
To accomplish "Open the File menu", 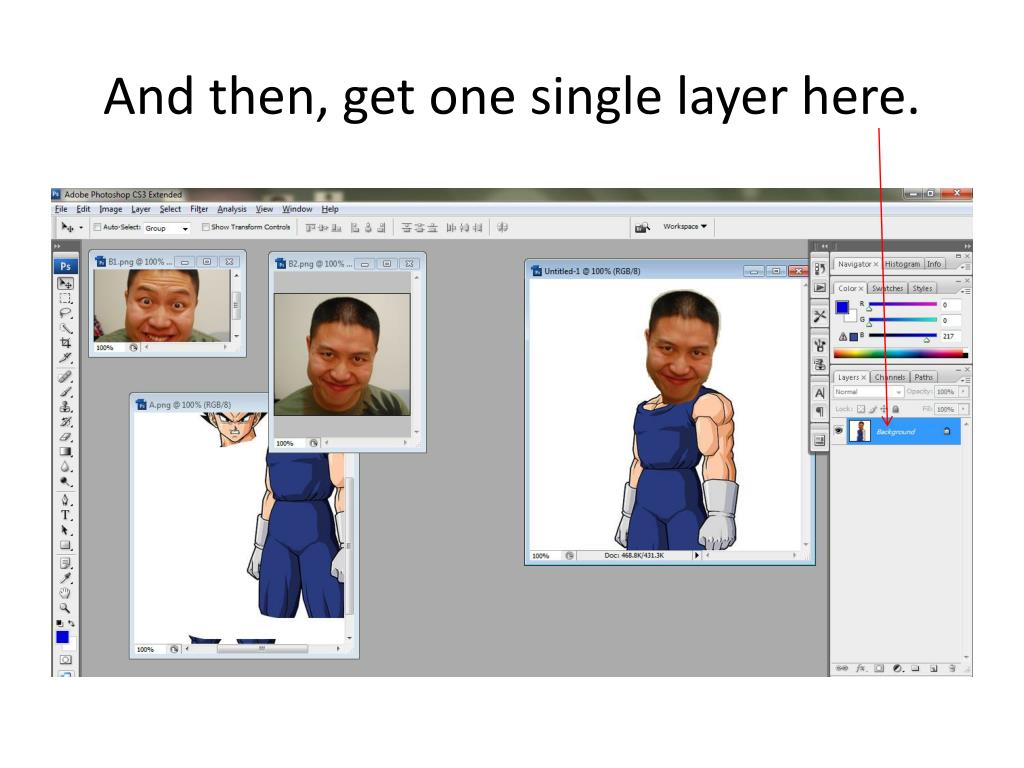I will click(61, 209).
